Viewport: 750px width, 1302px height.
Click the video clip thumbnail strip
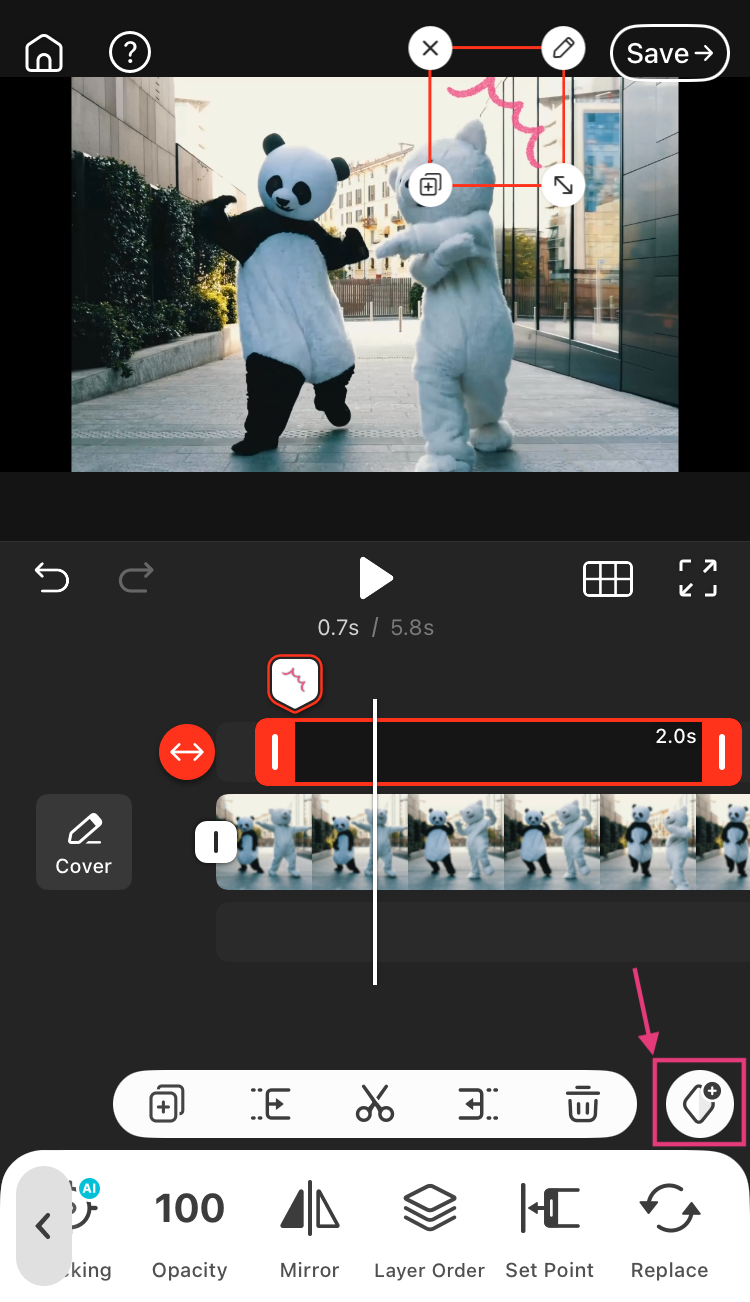[x=480, y=842]
